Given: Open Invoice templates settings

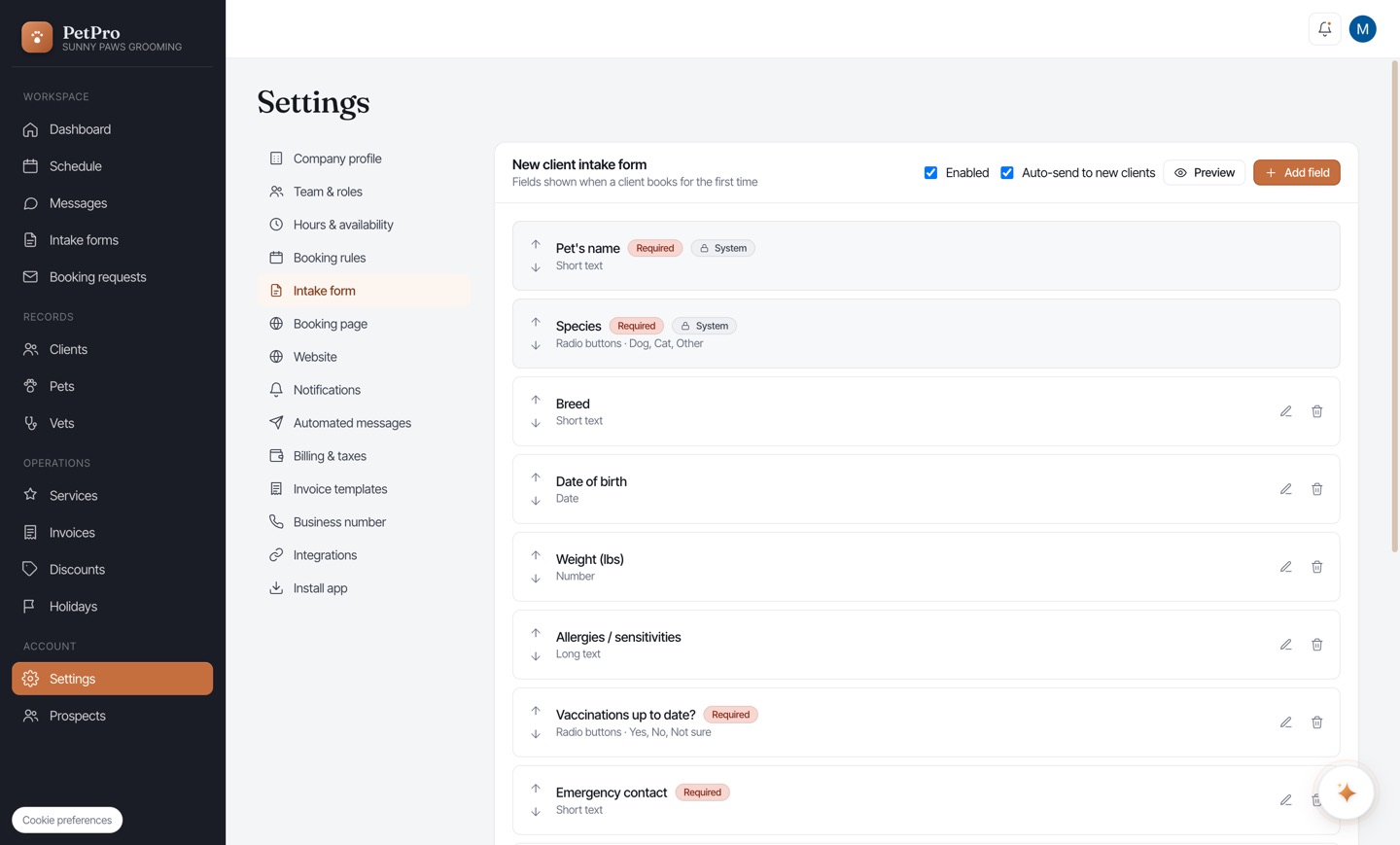Looking at the screenshot, I should point(364,489).
